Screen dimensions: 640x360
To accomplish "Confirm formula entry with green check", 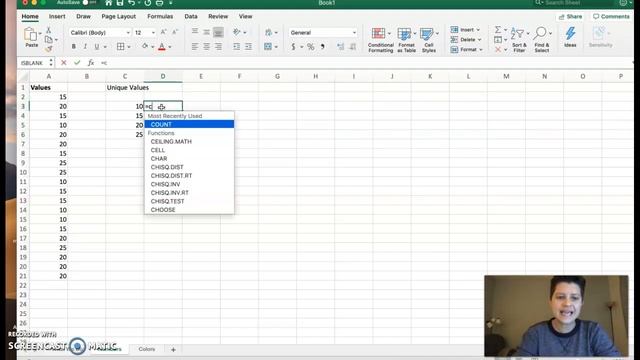I will tap(77, 63).
